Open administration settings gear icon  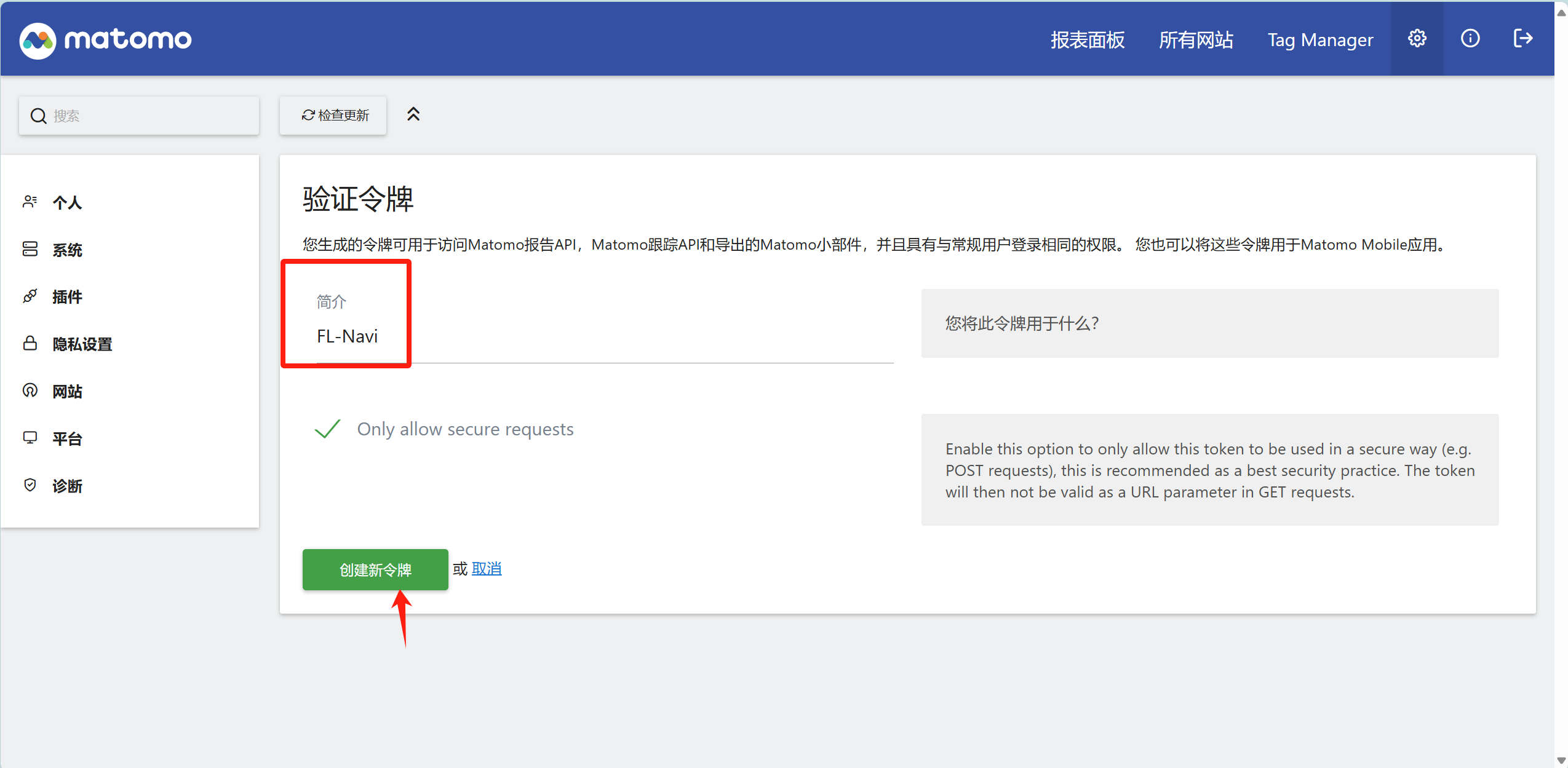pyautogui.click(x=1417, y=39)
